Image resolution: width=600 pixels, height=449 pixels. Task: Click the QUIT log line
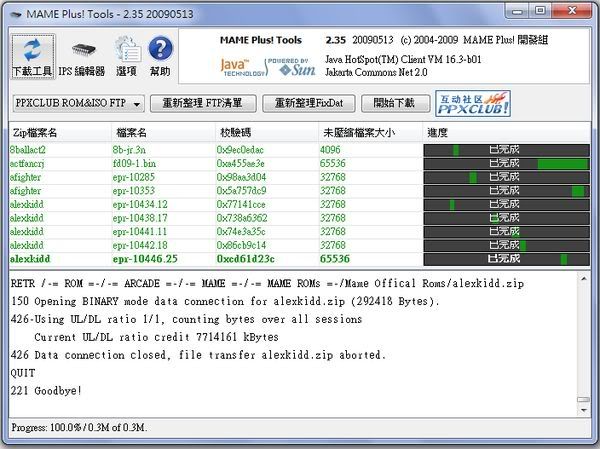[23, 373]
